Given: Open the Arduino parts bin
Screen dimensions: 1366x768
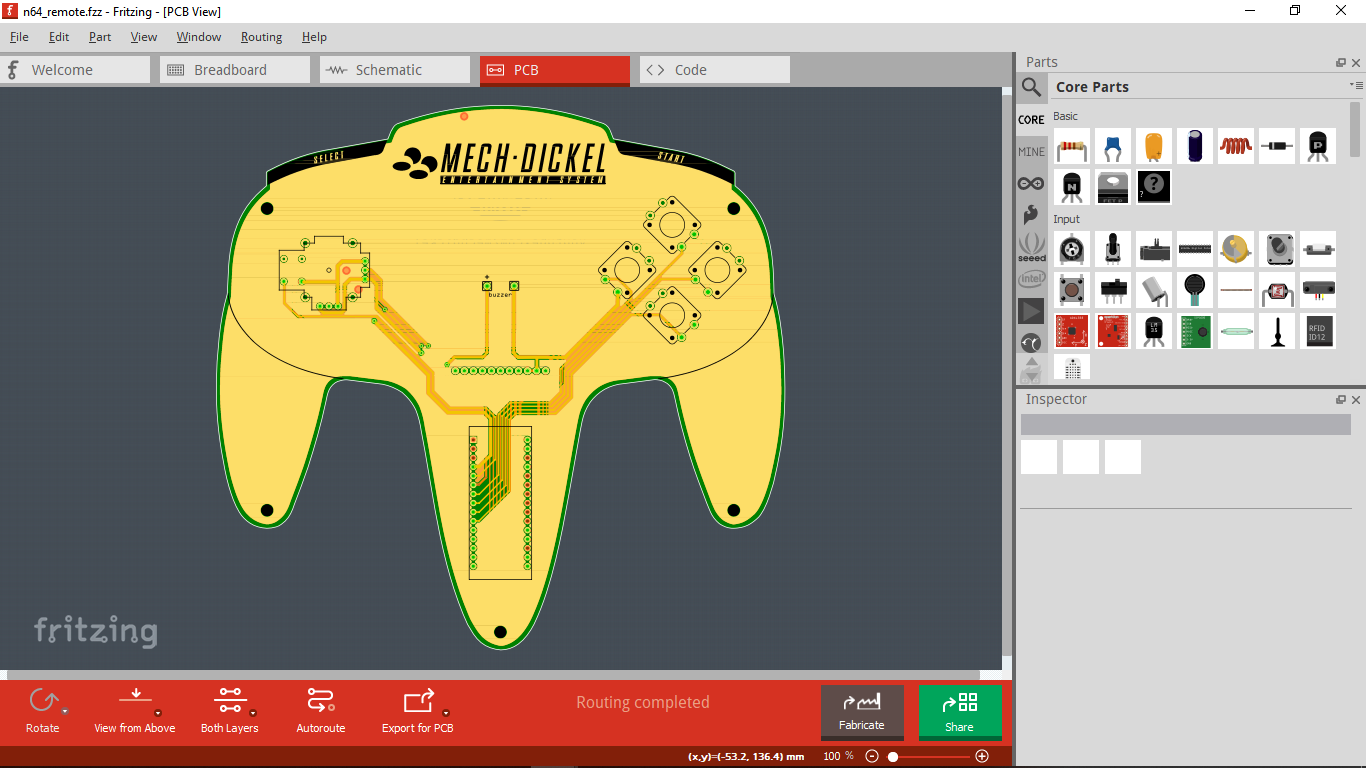Looking at the screenshot, I should [x=1031, y=183].
